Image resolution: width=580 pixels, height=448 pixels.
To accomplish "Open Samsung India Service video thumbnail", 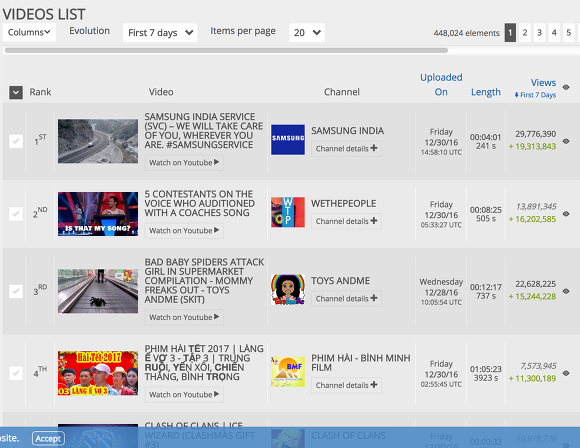I will coord(98,141).
